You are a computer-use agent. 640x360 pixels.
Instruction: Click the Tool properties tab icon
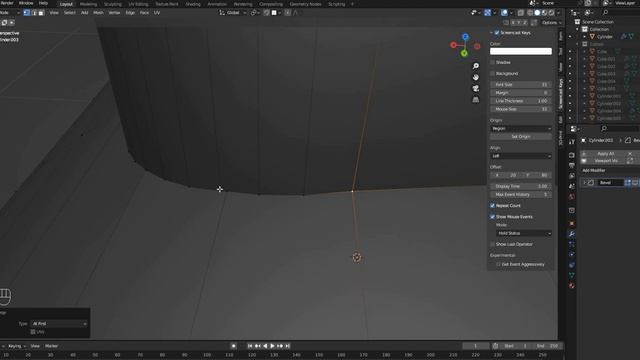pos(572,142)
